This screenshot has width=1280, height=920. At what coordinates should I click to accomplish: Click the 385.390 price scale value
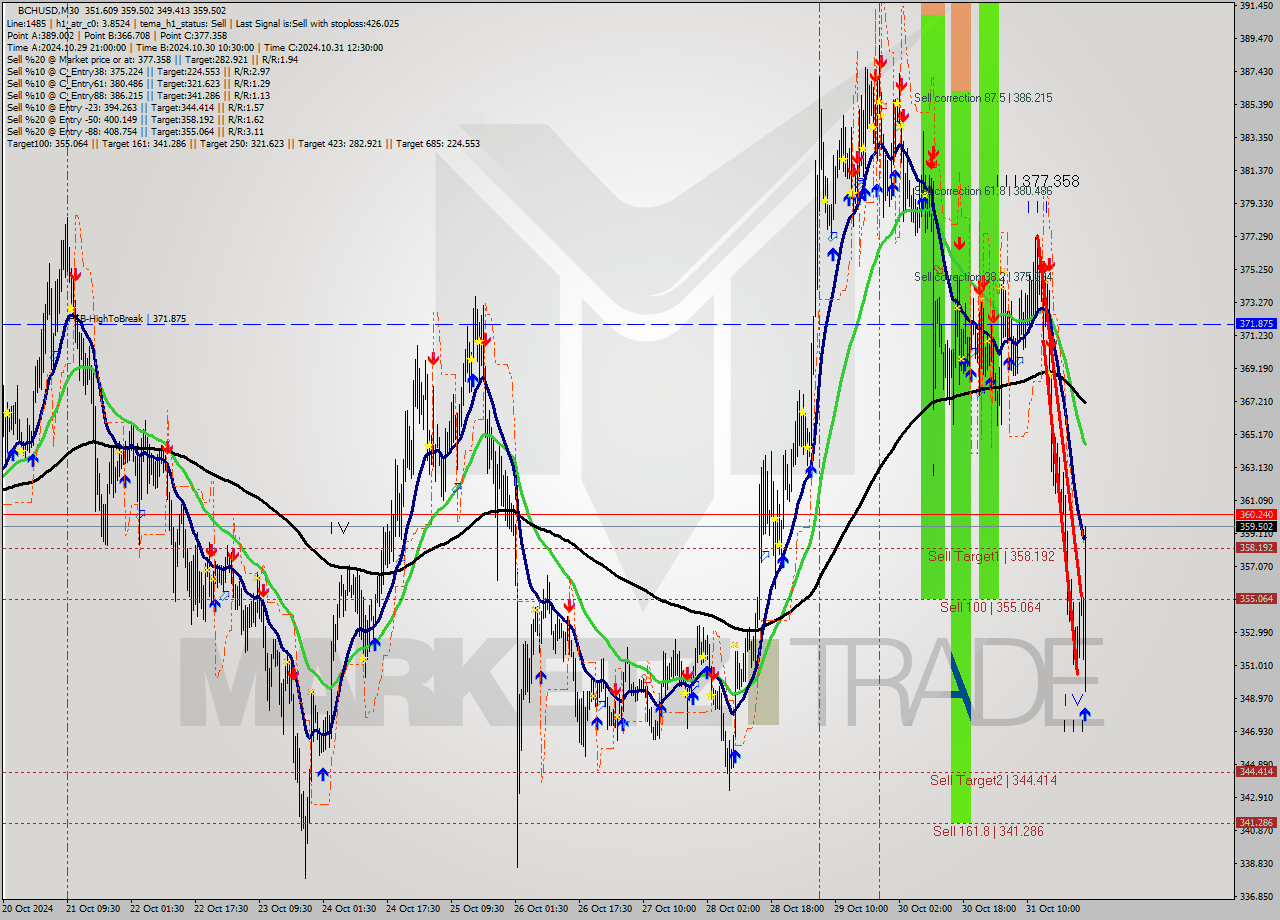click(1256, 104)
